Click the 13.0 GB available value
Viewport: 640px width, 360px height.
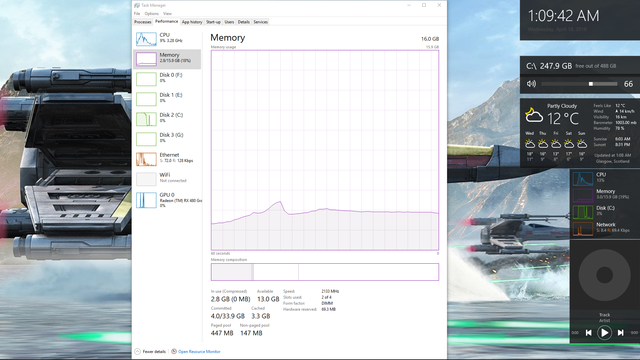tap(268, 299)
